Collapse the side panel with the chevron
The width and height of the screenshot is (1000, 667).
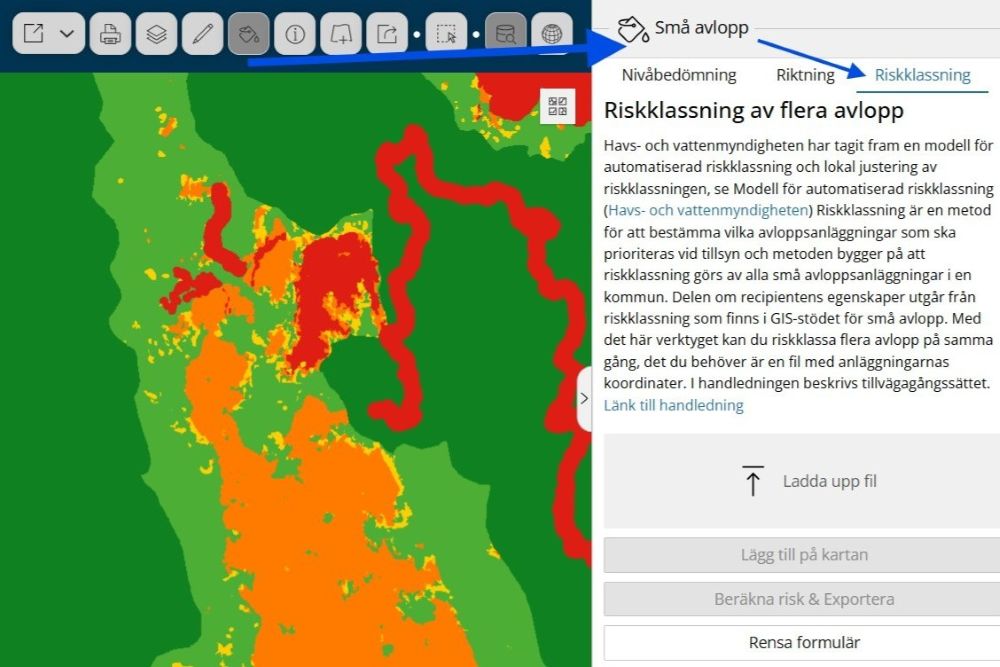585,398
